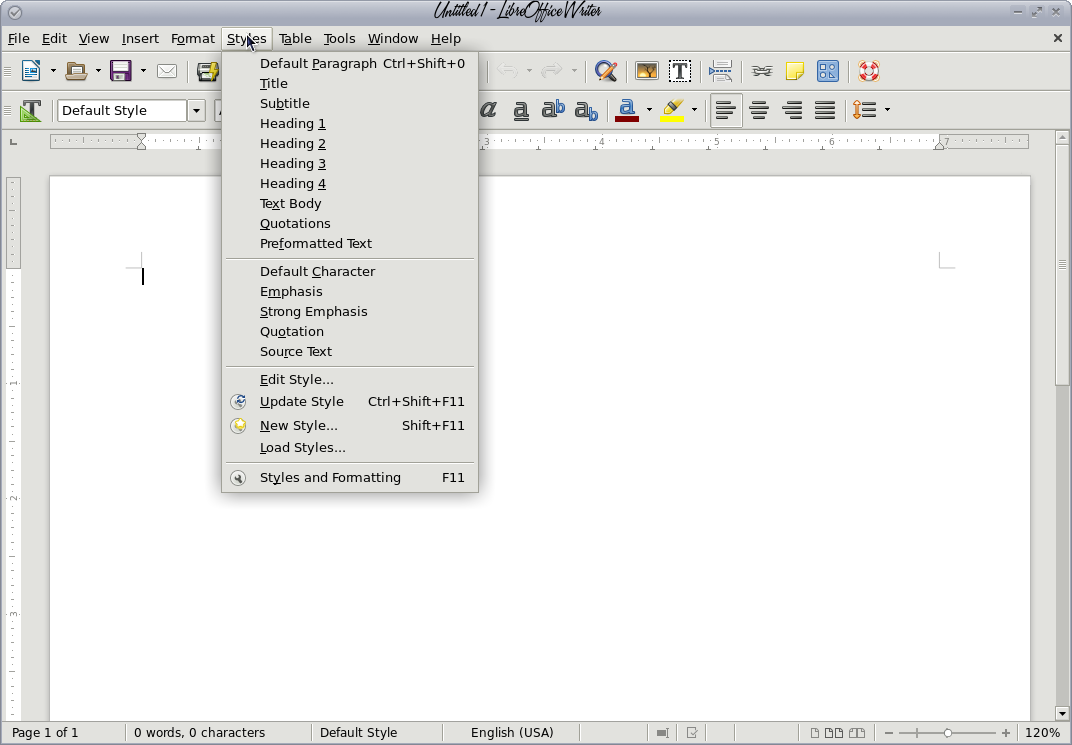Apply Preformatted Text style
This screenshot has height=745, width=1072.
(350, 243)
